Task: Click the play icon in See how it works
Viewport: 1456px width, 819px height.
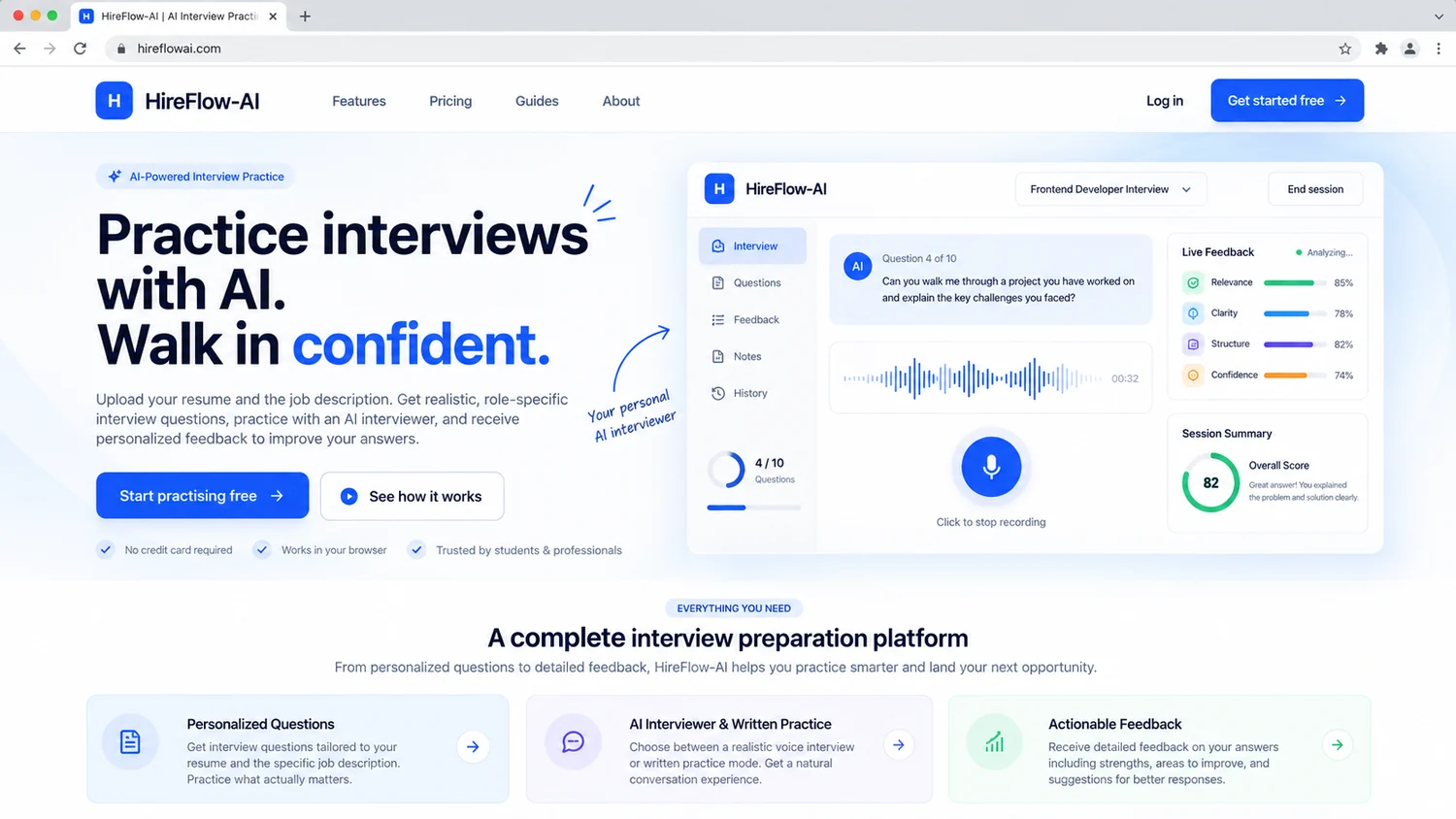Action: click(x=349, y=497)
